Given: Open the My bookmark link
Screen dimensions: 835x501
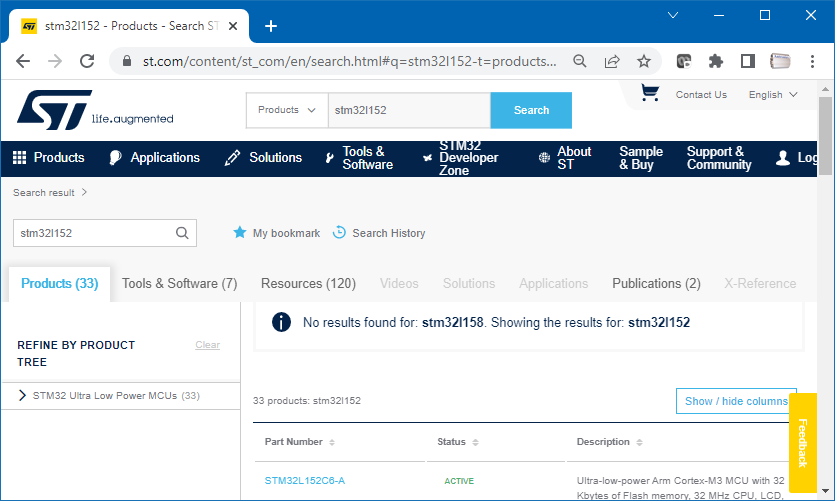Looking at the screenshot, I should tap(286, 233).
